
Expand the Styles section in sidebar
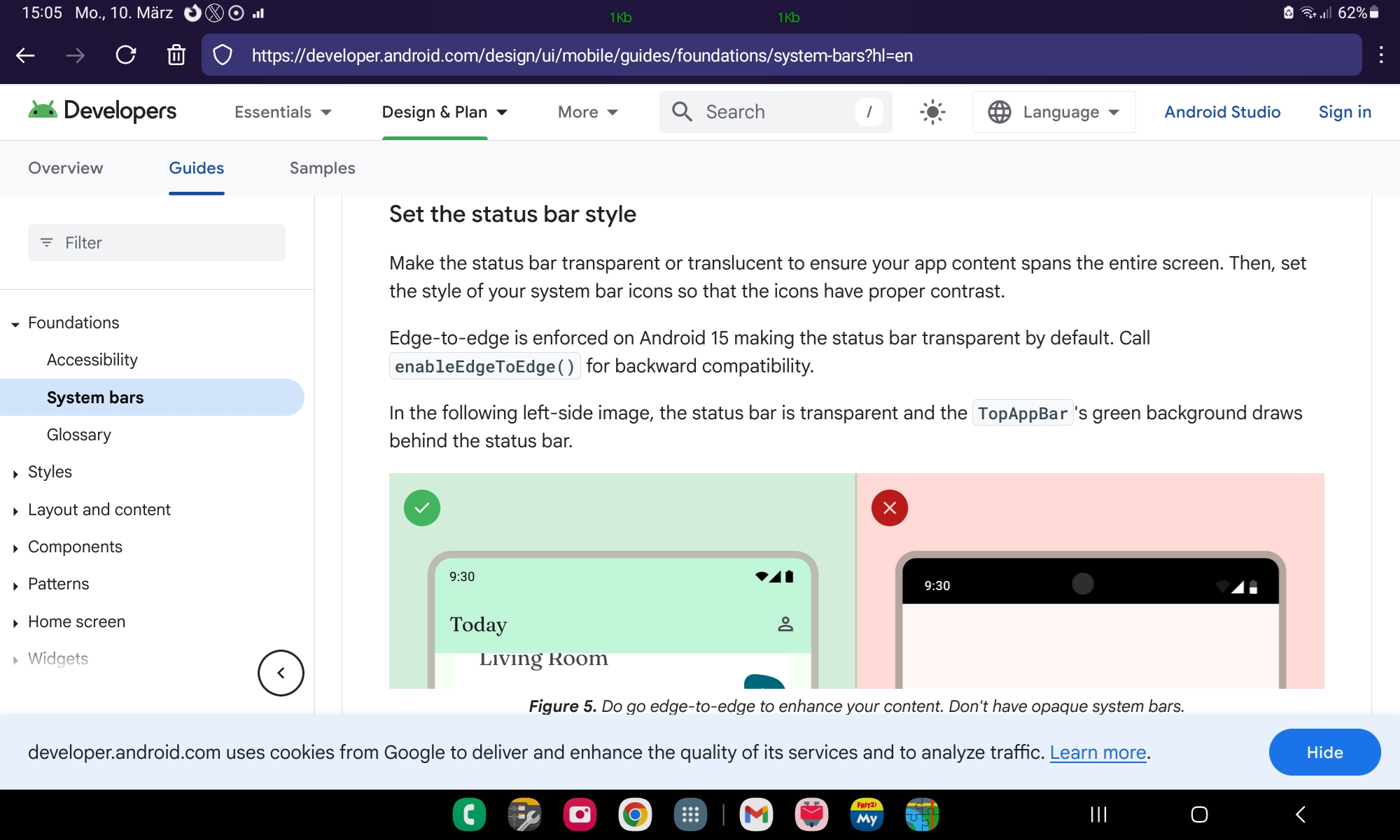point(50,472)
